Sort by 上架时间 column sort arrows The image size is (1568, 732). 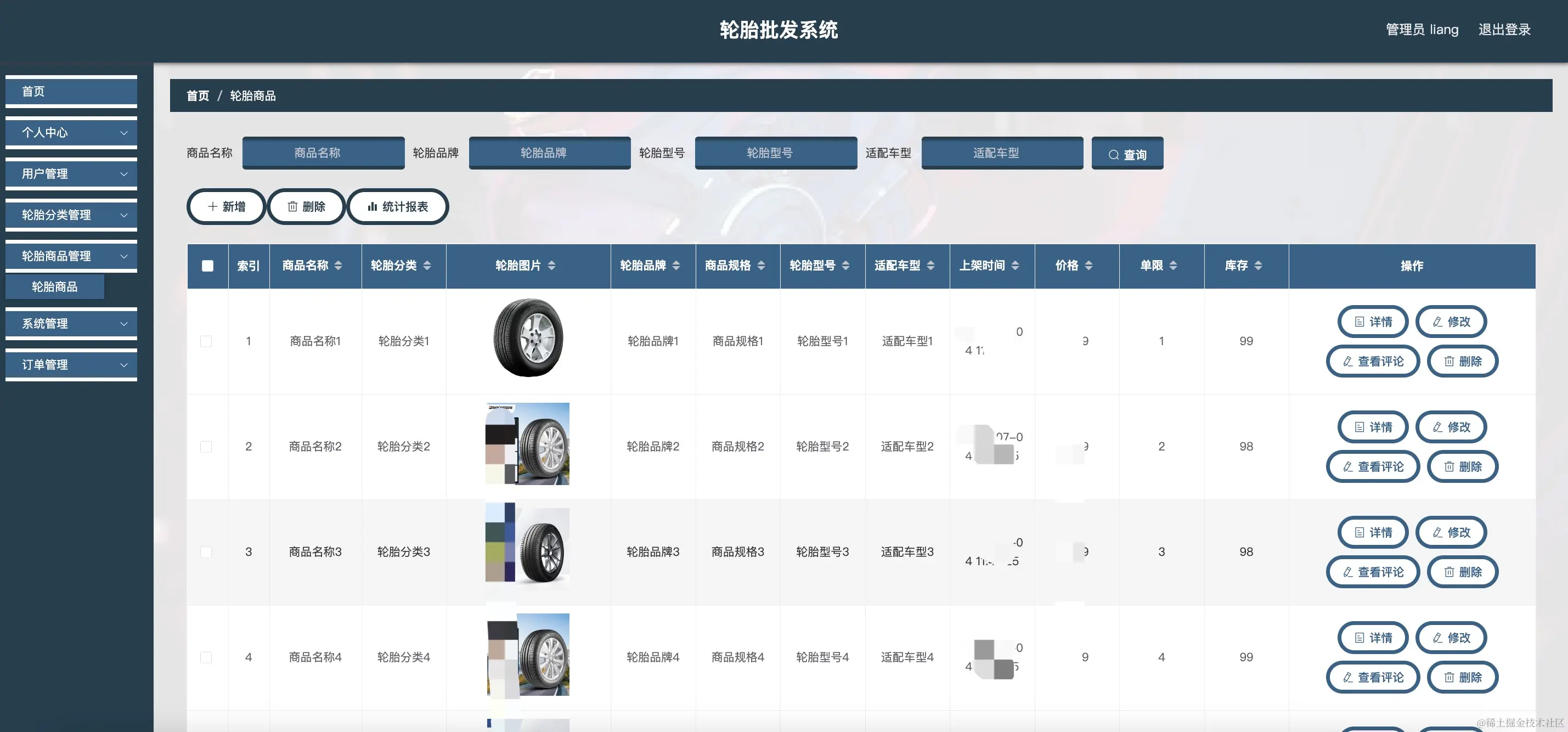click(1014, 266)
